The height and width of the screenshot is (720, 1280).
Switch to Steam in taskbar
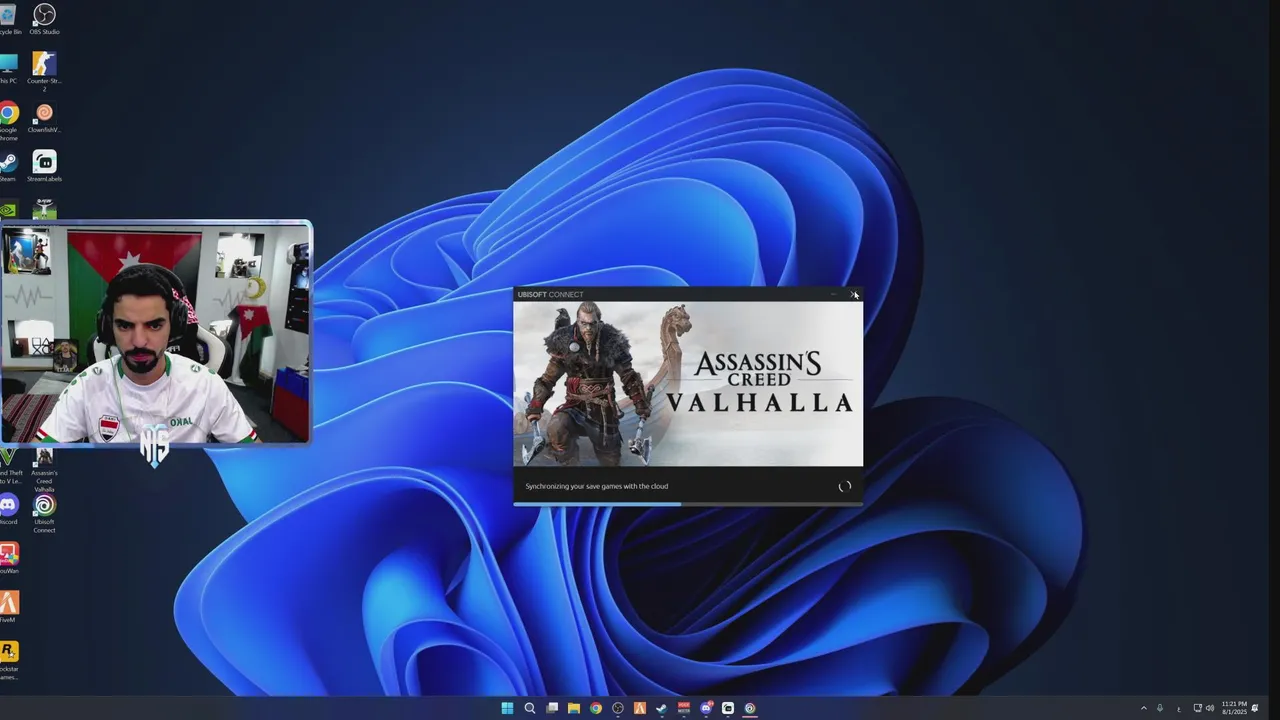coord(662,708)
